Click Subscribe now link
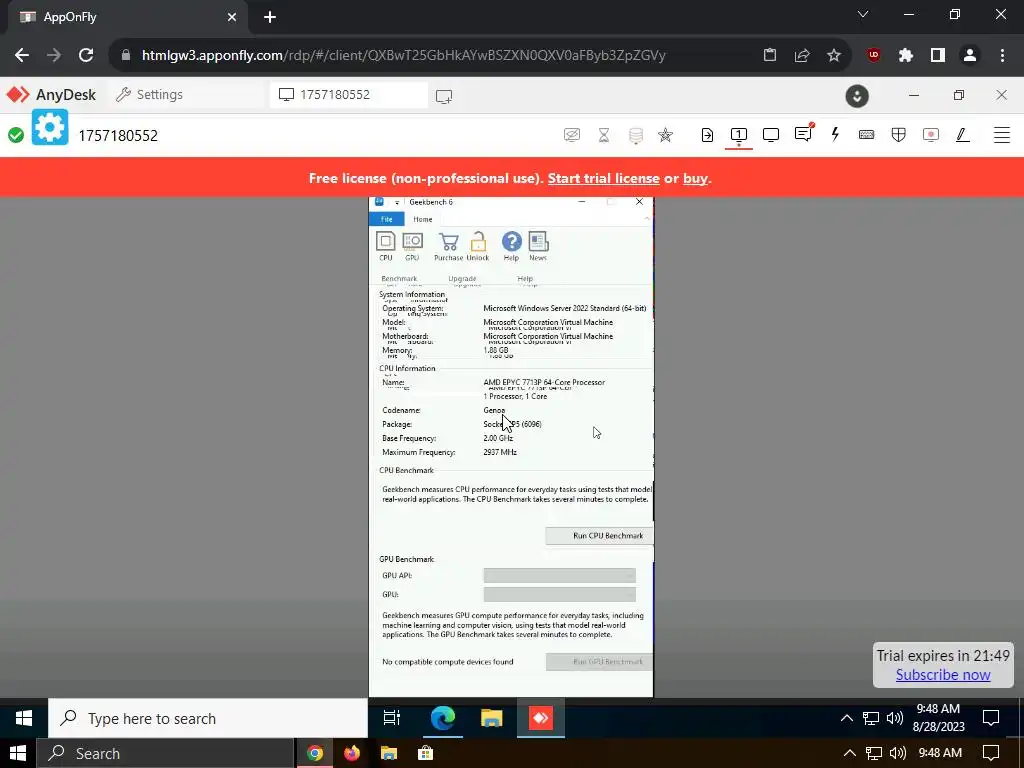Viewport: 1024px width, 768px height. point(943,675)
